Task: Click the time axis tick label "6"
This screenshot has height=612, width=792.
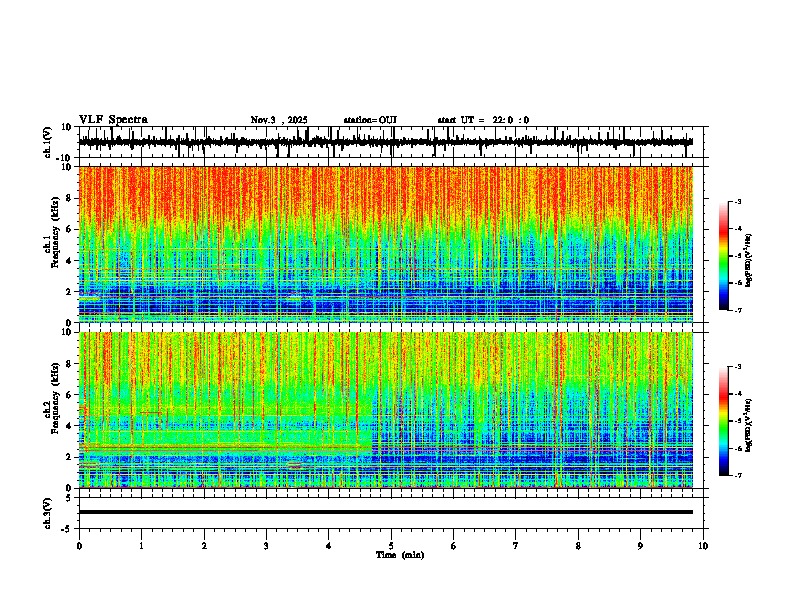Action: [454, 546]
